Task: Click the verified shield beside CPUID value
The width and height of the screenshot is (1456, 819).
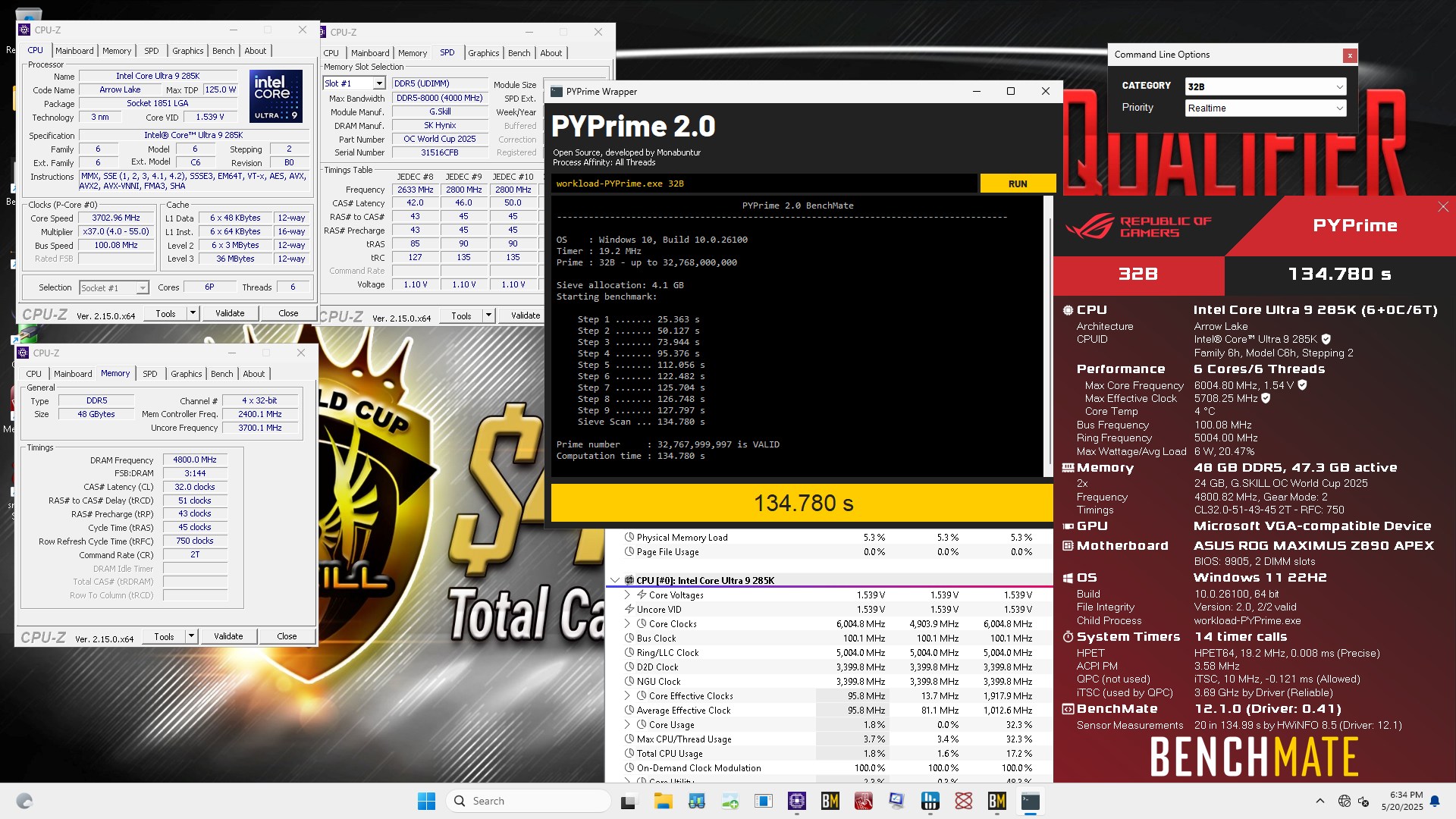Action: (x=1326, y=339)
